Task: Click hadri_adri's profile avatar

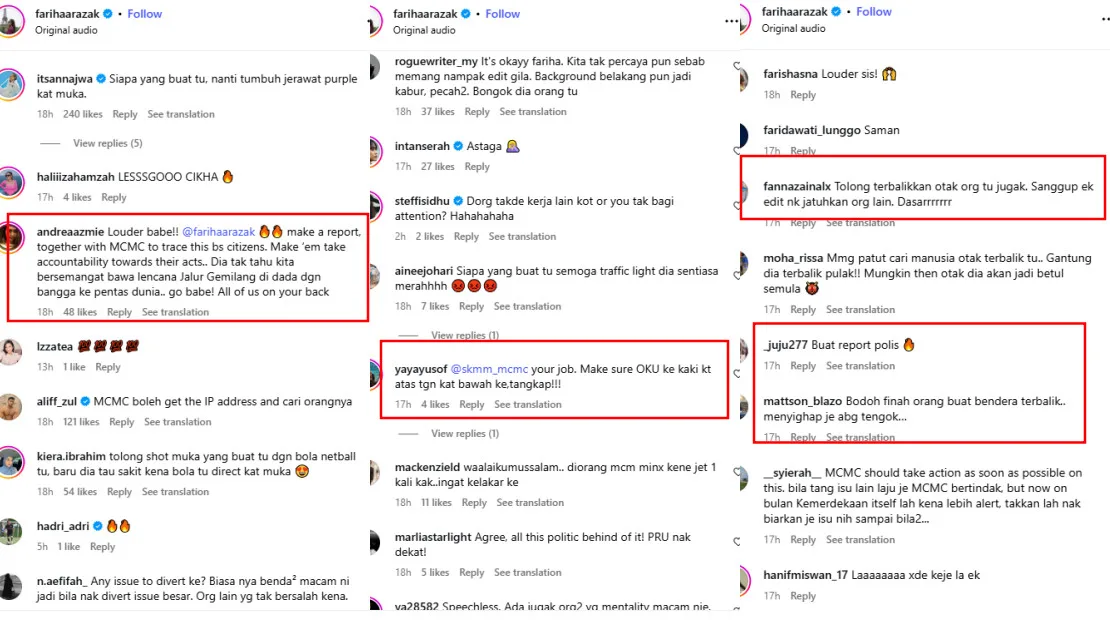Action: tap(11, 530)
